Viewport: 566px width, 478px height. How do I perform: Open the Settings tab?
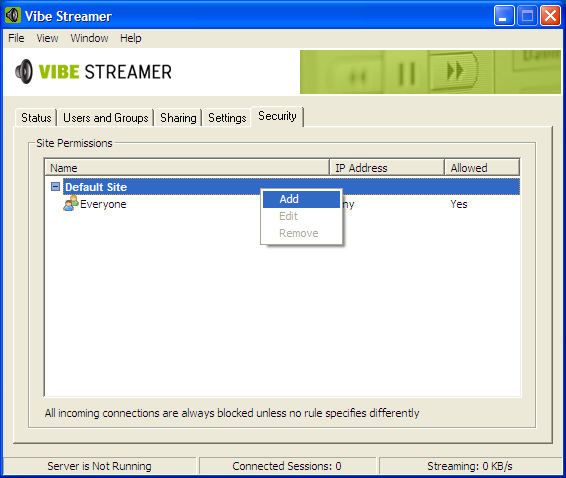227,118
